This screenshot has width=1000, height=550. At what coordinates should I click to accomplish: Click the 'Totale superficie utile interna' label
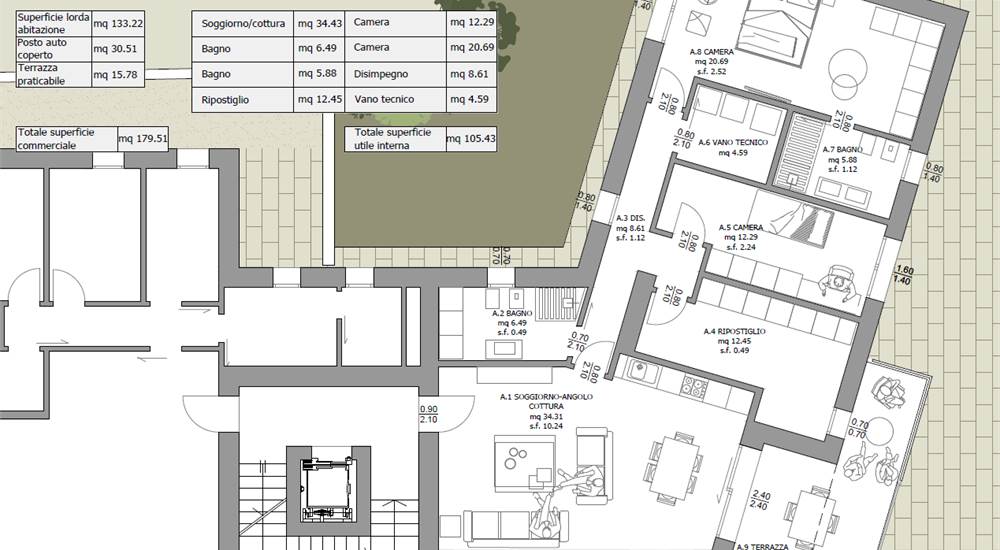coord(395,138)
